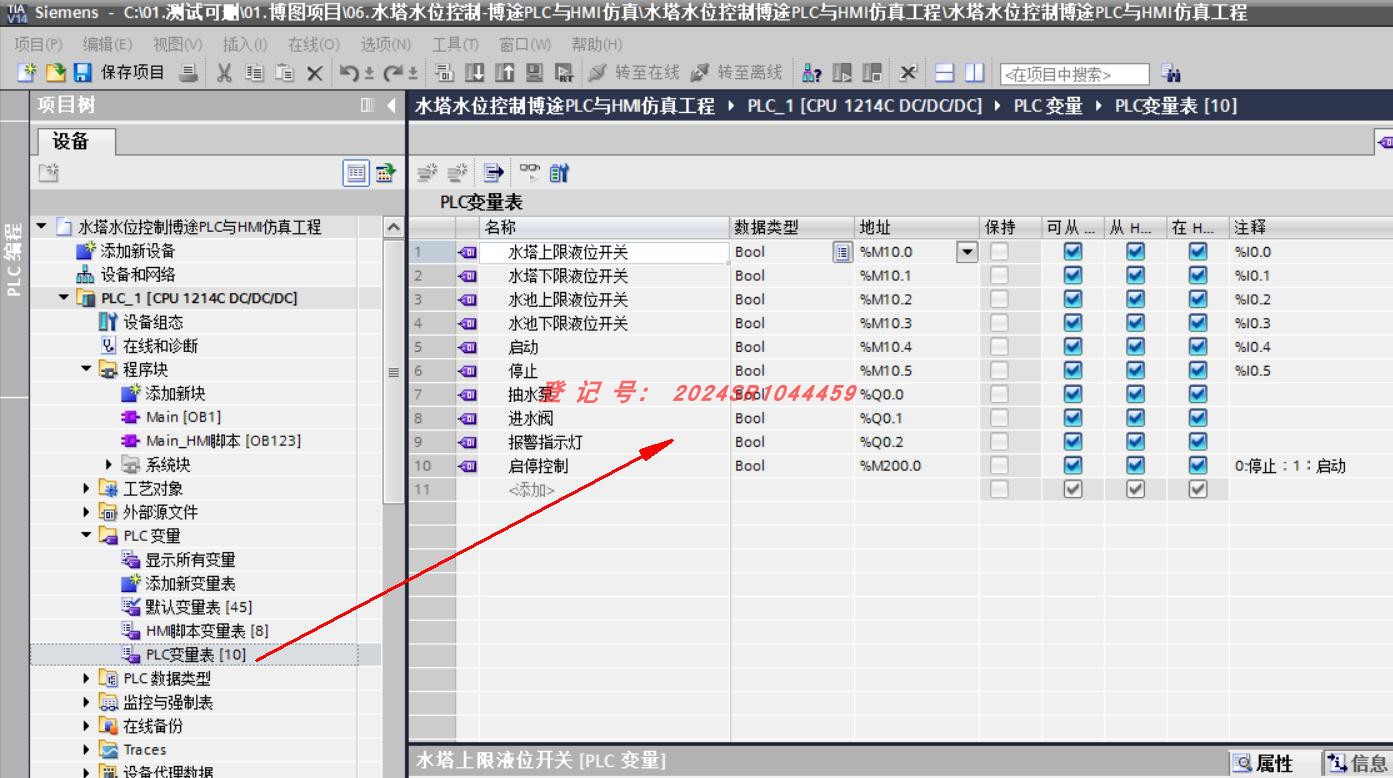Select the 设备 tab in project tree
Screen dimensions: 1393x778
click(x=76, y=141)
